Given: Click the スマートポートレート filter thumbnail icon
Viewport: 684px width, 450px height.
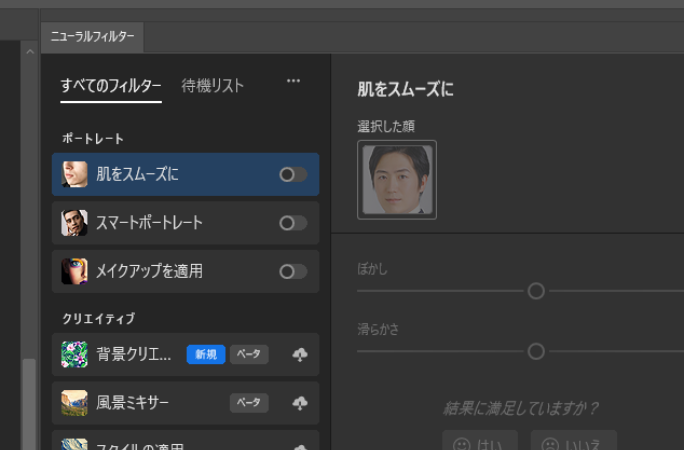Looking at the screenshot, I should (74, 223).
